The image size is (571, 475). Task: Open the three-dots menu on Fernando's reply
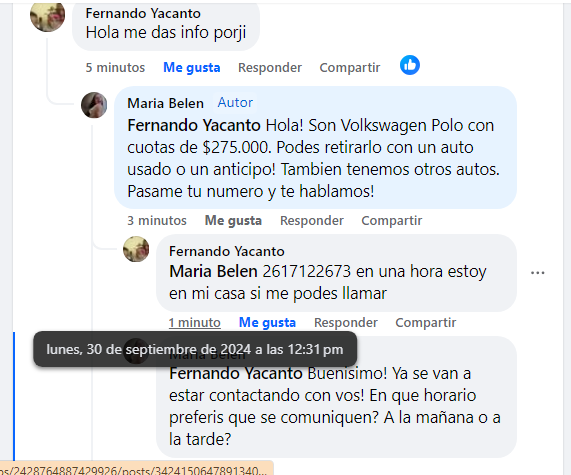537,273
